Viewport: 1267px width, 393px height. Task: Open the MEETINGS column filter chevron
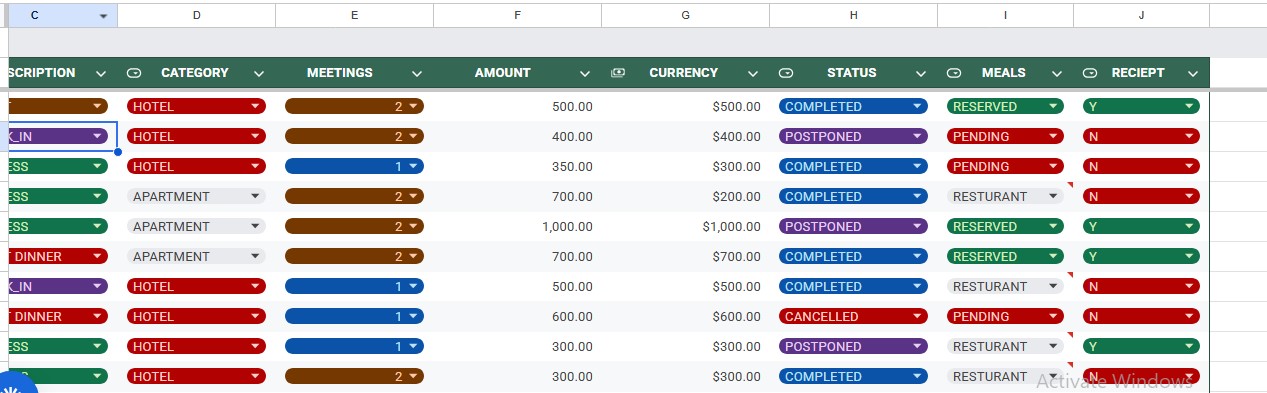417,73
